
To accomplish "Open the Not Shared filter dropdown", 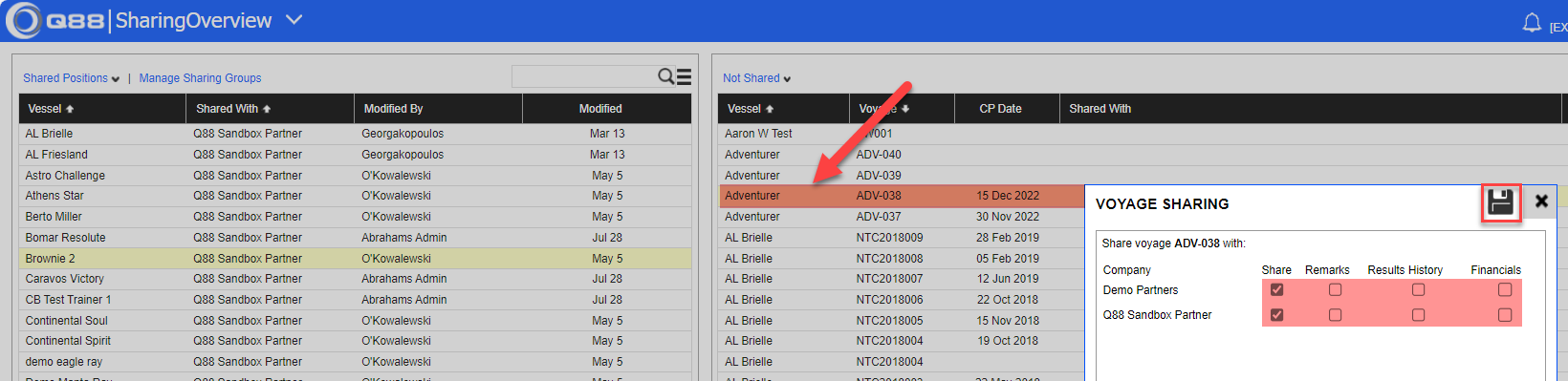I will (x=757, y=78).
